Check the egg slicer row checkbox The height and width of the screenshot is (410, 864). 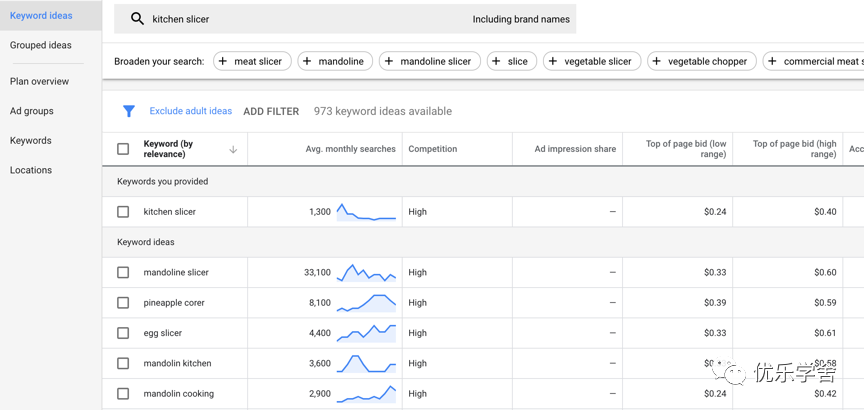(x=123, y=333)
